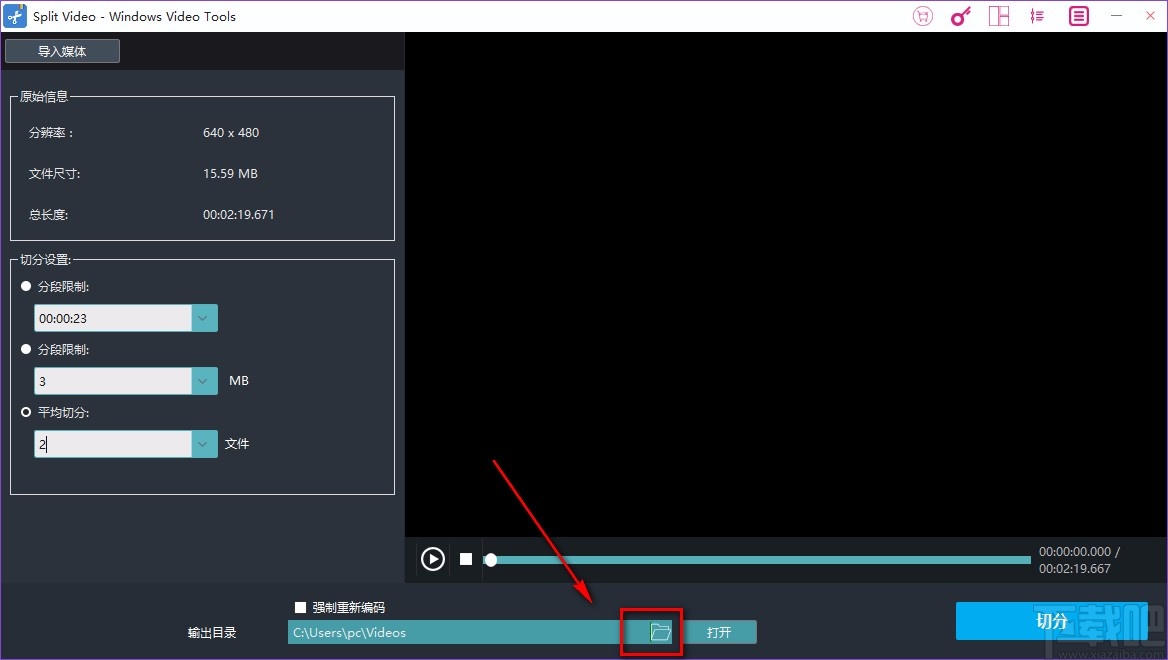Click the settings list icon in title bar

click(x=1037, y=16)
